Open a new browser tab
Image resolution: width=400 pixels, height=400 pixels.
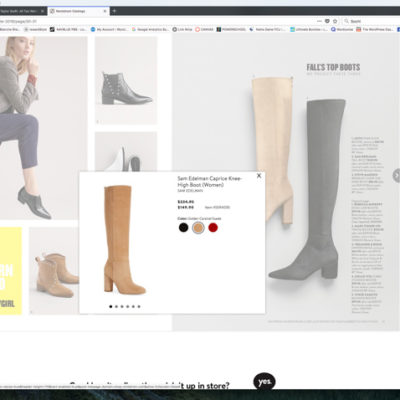pyautogui.click(x=114, y=11)
